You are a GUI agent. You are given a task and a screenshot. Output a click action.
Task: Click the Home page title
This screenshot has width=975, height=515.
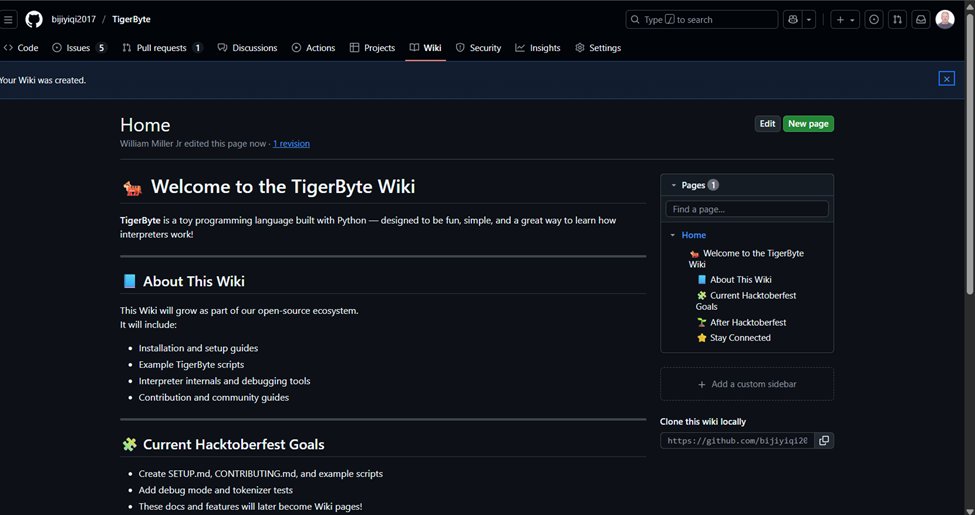pos(145,125)
